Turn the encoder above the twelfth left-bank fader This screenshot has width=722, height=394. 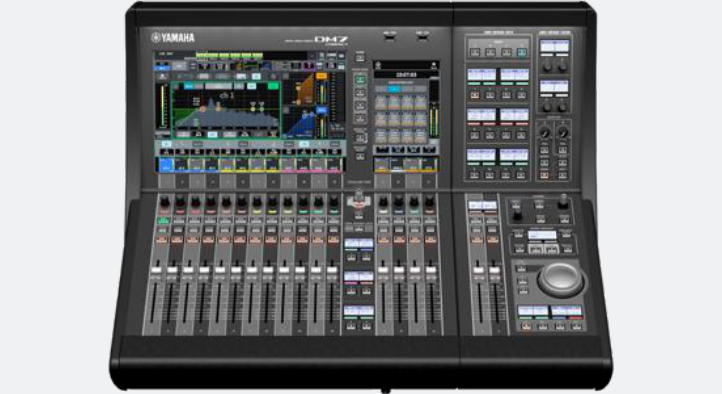point(334,202)
